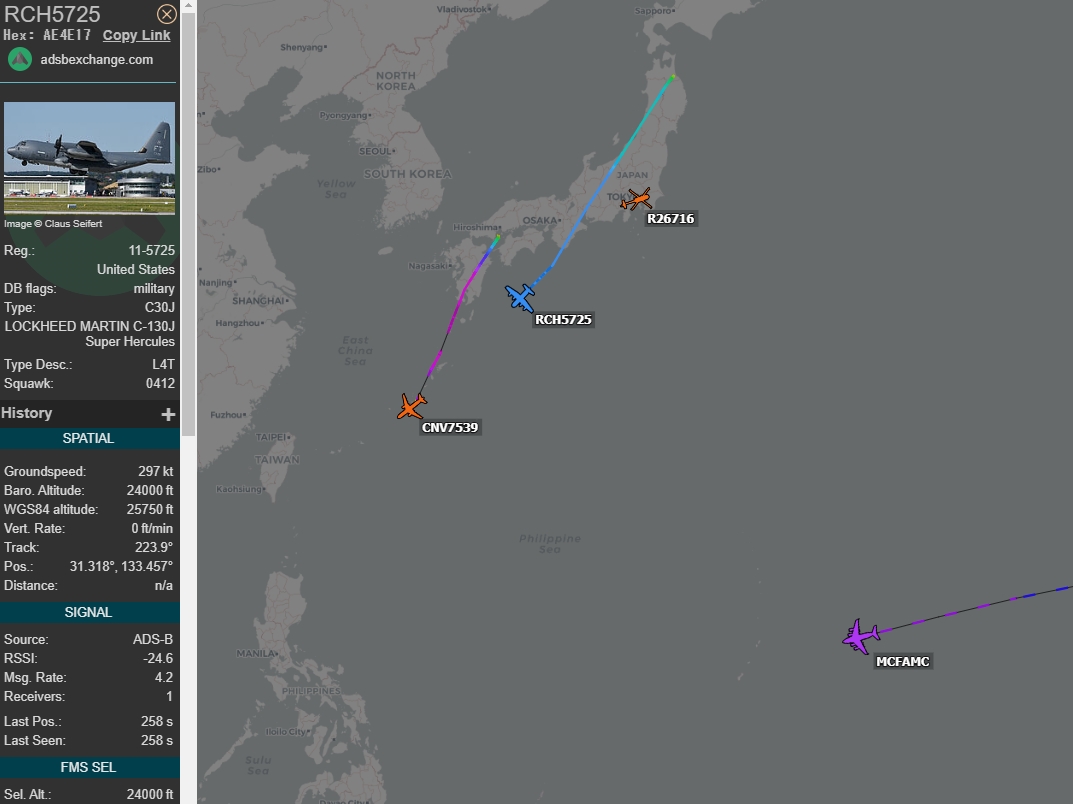Click the Sel. Alt. value 24000 ft
Screen dimensions: 1073x804
coord(150,795)
